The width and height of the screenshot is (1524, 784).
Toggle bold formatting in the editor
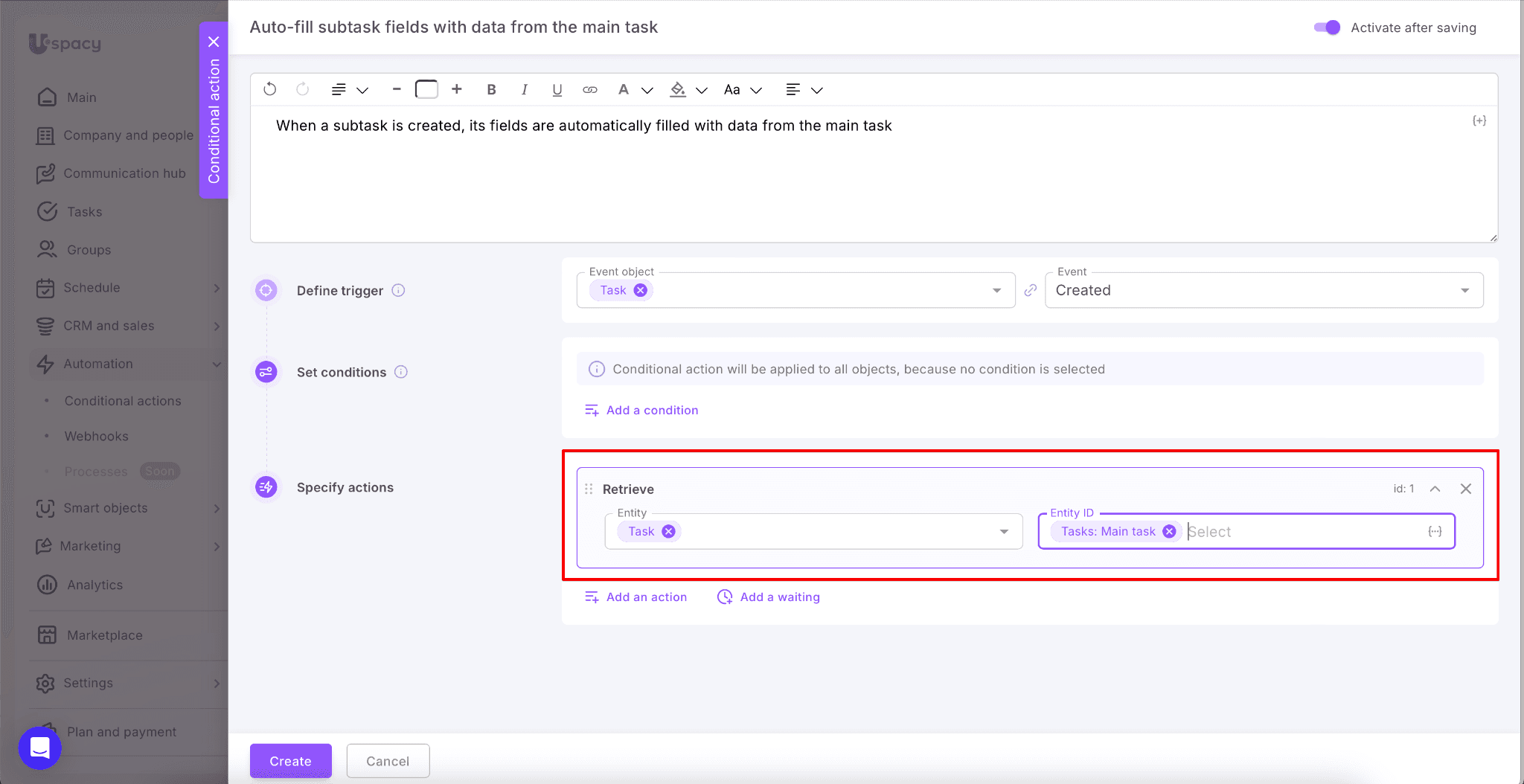tap(491, 89)
